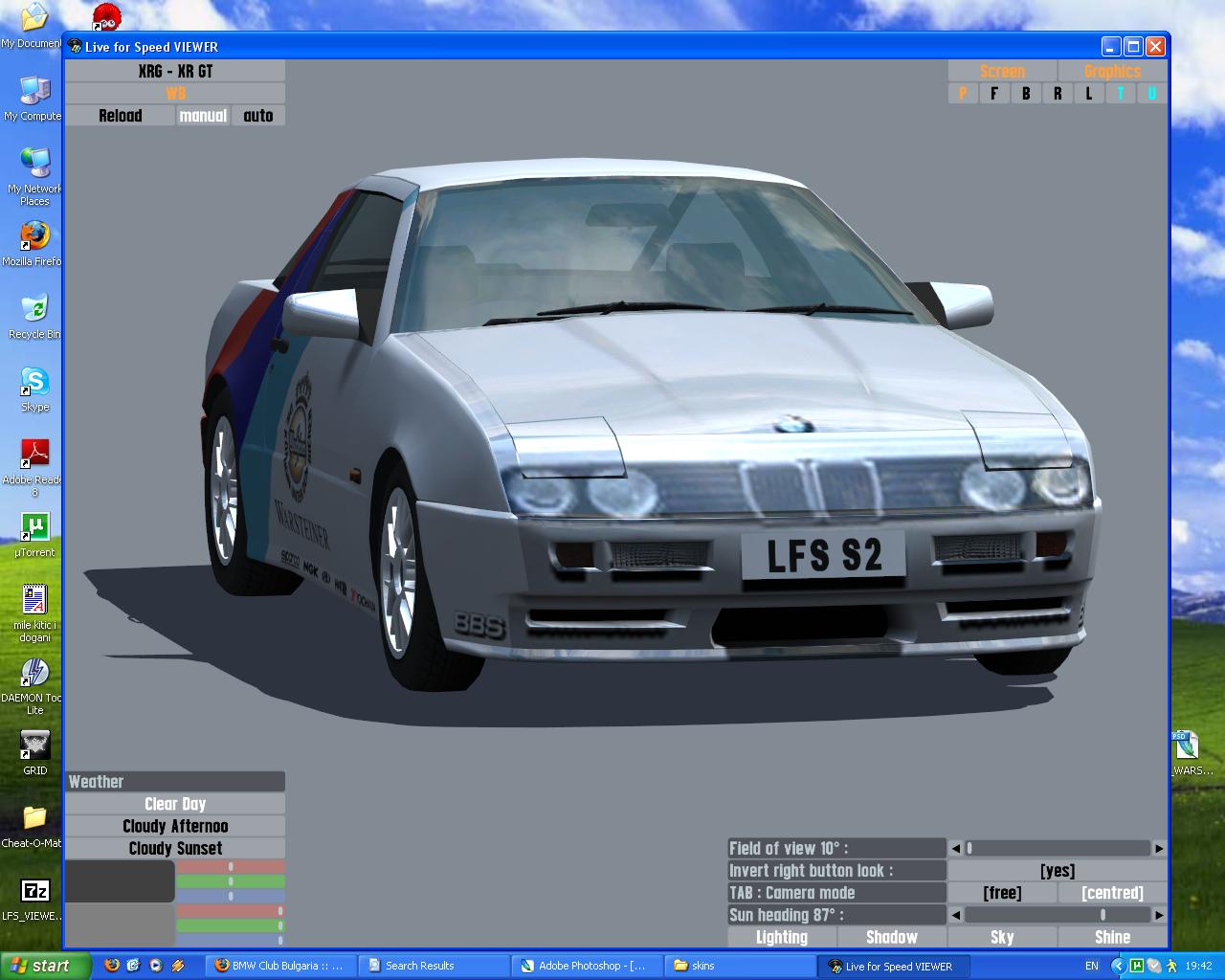Click the WB skin name button
The width and height of the screenshot is (1225, 980).
(x=175, y=94)
